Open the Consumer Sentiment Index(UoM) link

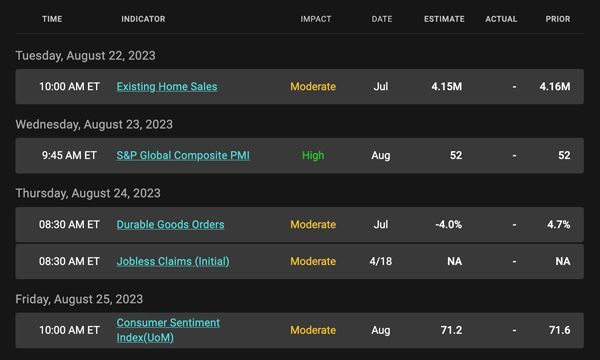tap(168, 330)
